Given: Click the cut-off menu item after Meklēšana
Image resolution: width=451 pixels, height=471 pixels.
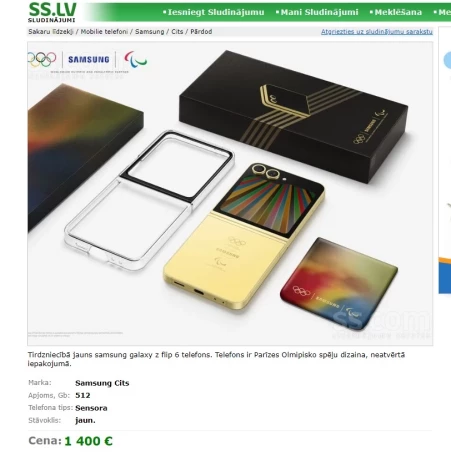Looking at the screenshot, I should click(442, 12).
